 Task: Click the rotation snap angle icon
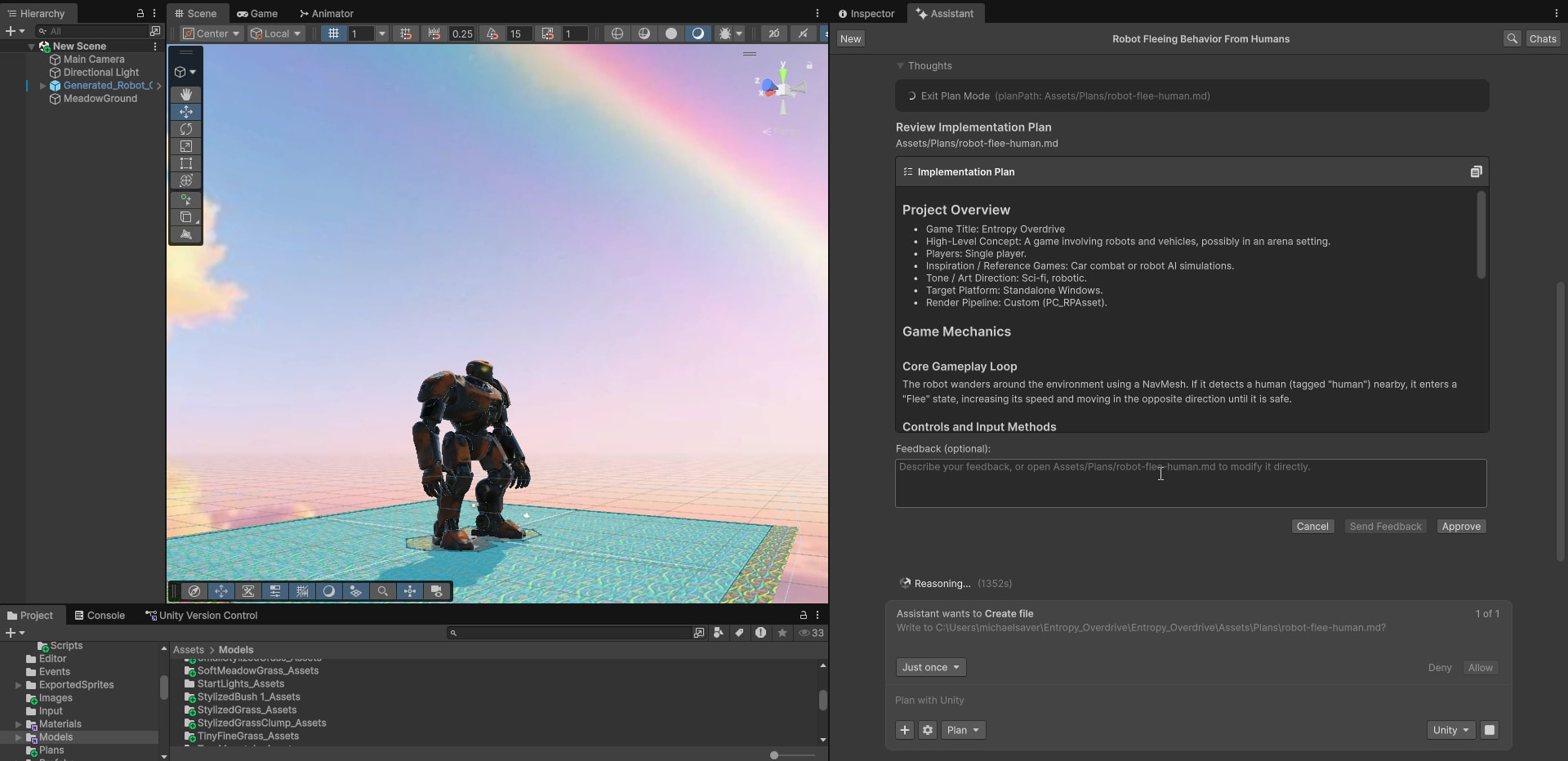(492, 33)
